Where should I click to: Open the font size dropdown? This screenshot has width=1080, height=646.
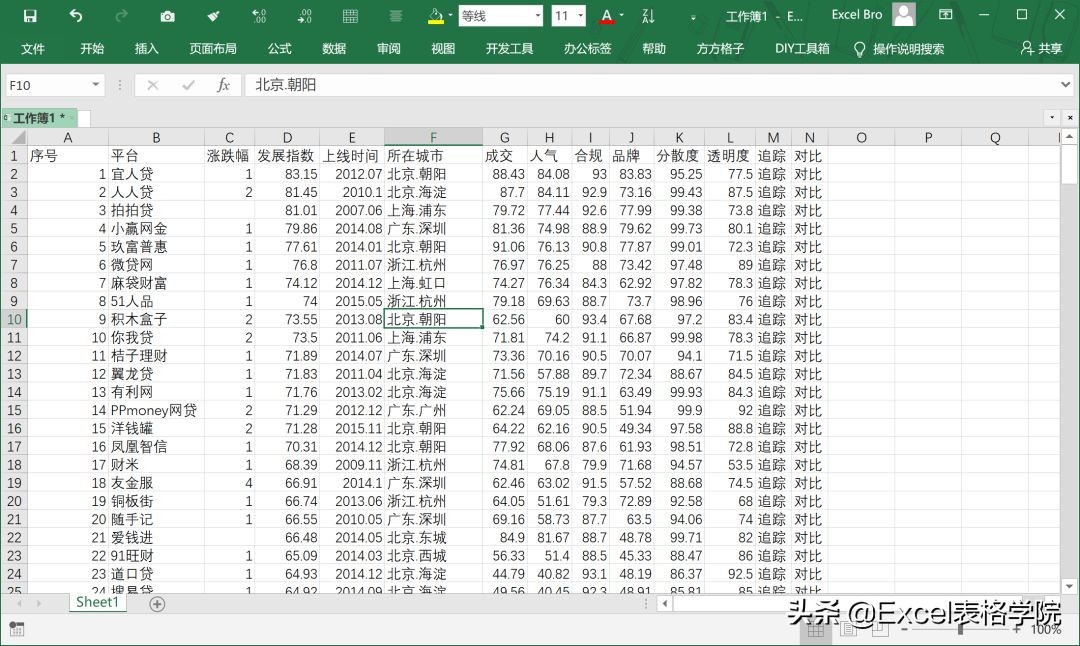(x=581, y=16)
